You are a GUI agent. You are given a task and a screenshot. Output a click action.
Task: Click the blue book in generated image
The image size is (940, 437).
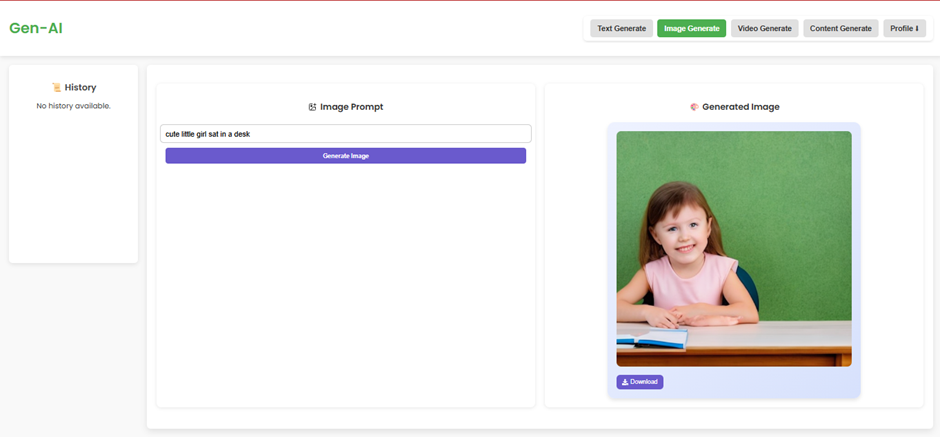point(651,340)
